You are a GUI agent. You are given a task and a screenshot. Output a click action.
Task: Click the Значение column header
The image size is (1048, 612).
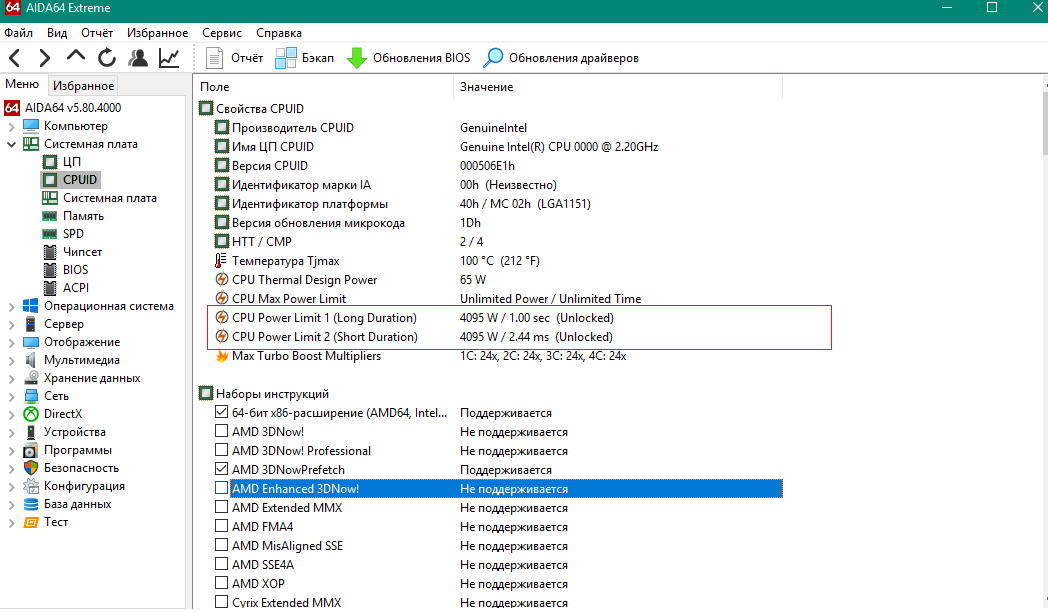click(618, 87)
